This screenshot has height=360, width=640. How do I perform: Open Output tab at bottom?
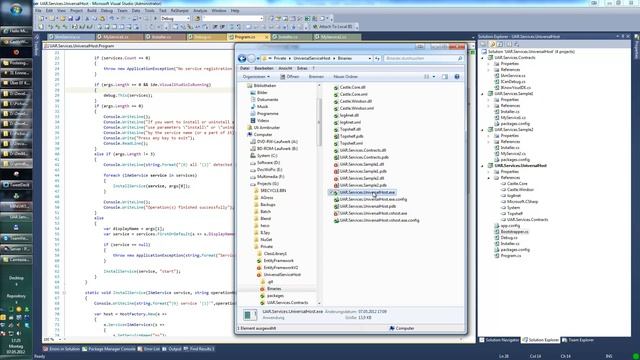coord(172,349)
